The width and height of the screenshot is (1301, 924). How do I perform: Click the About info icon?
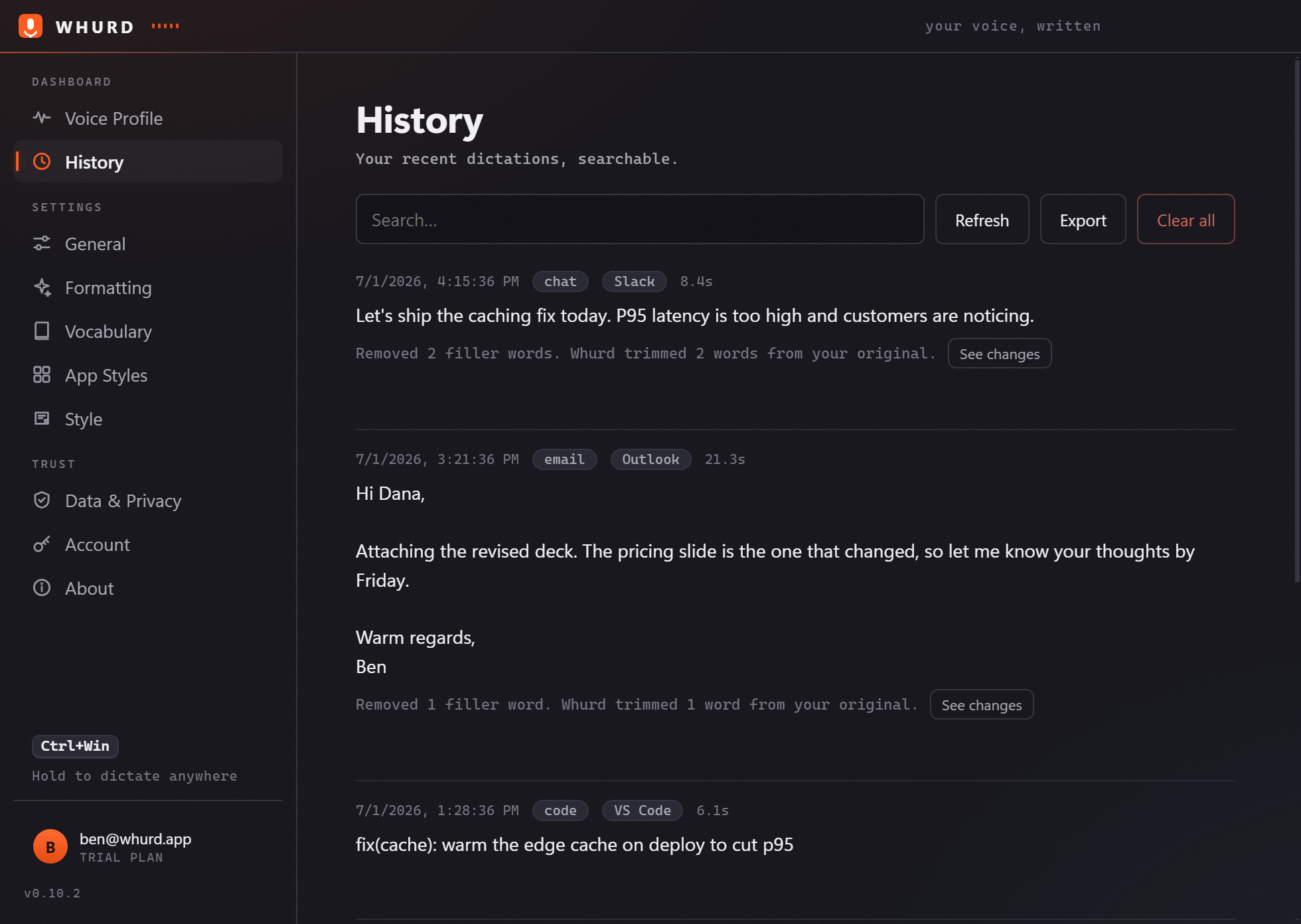[x=42, y=588]
